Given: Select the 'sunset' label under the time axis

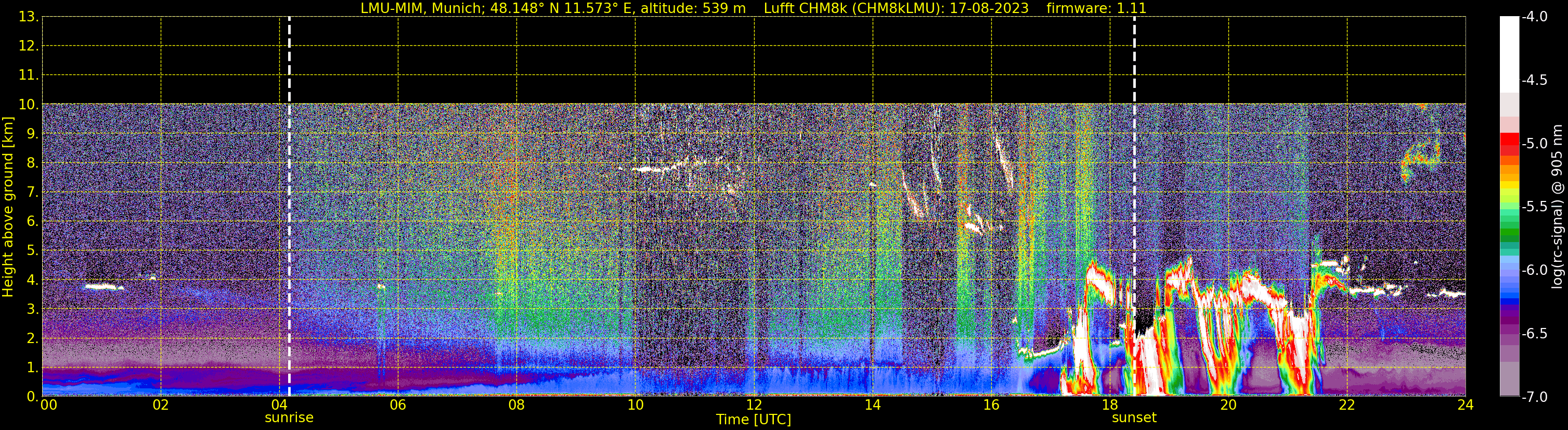Looking at the screenshot, I should (x=1134, y=418).
